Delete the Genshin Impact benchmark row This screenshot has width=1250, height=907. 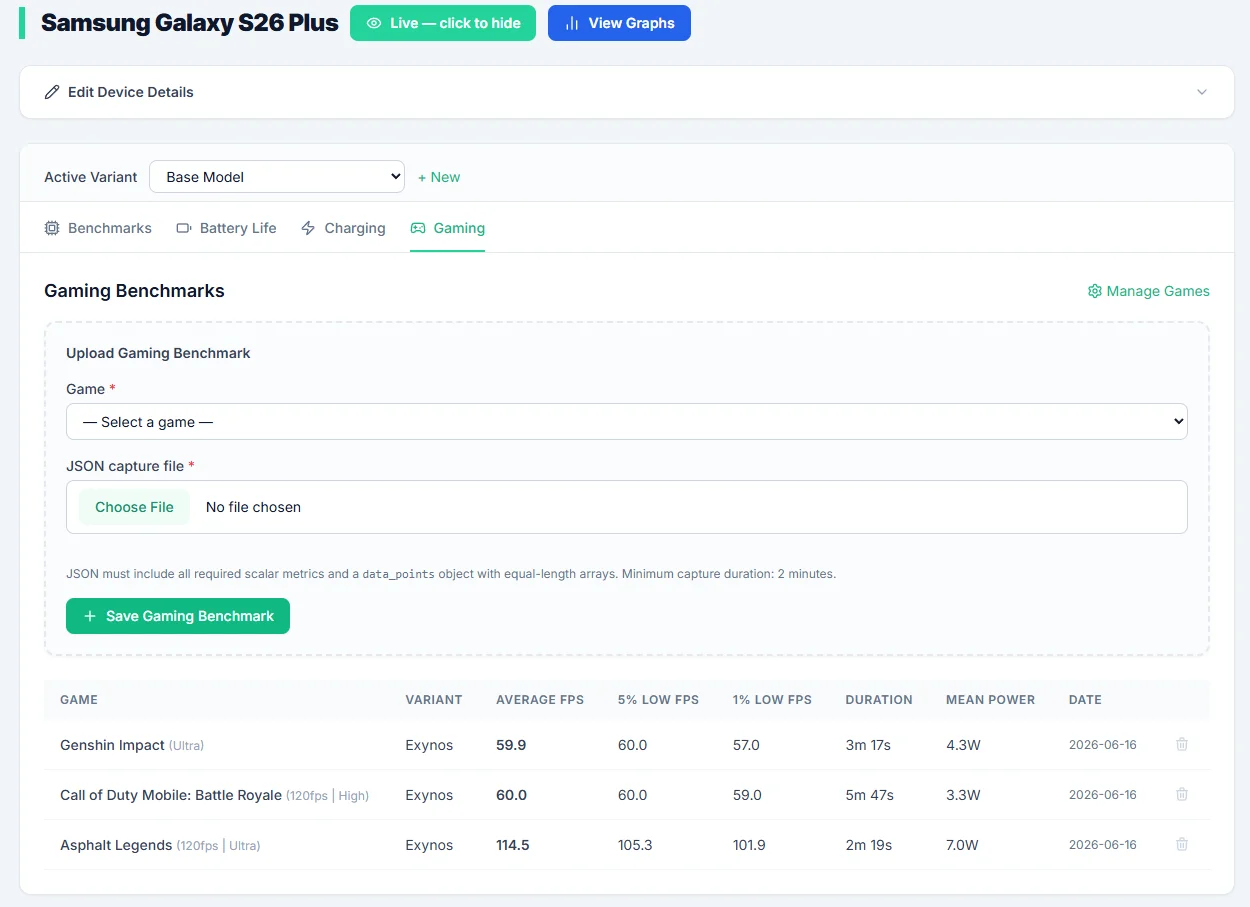[1182, 744]
